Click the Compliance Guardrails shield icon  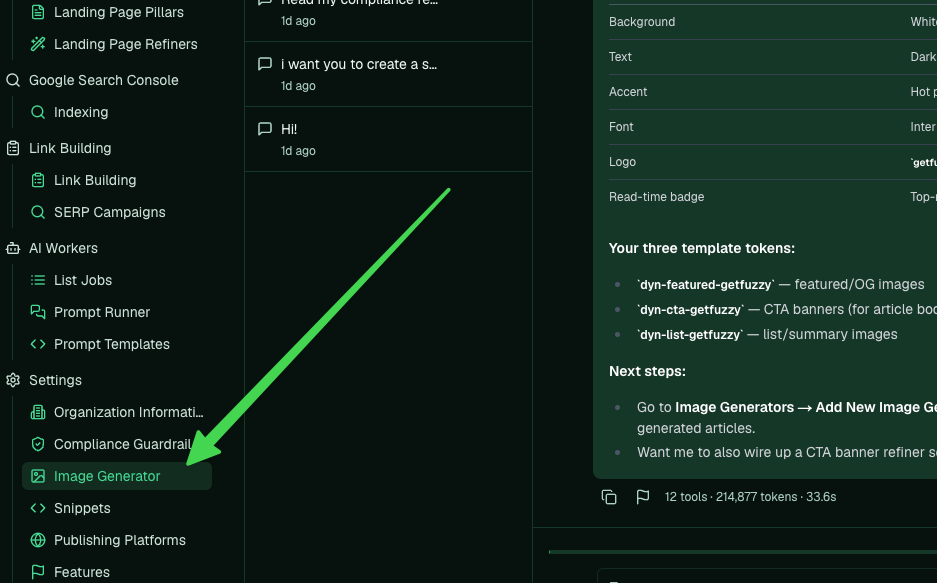38,444
